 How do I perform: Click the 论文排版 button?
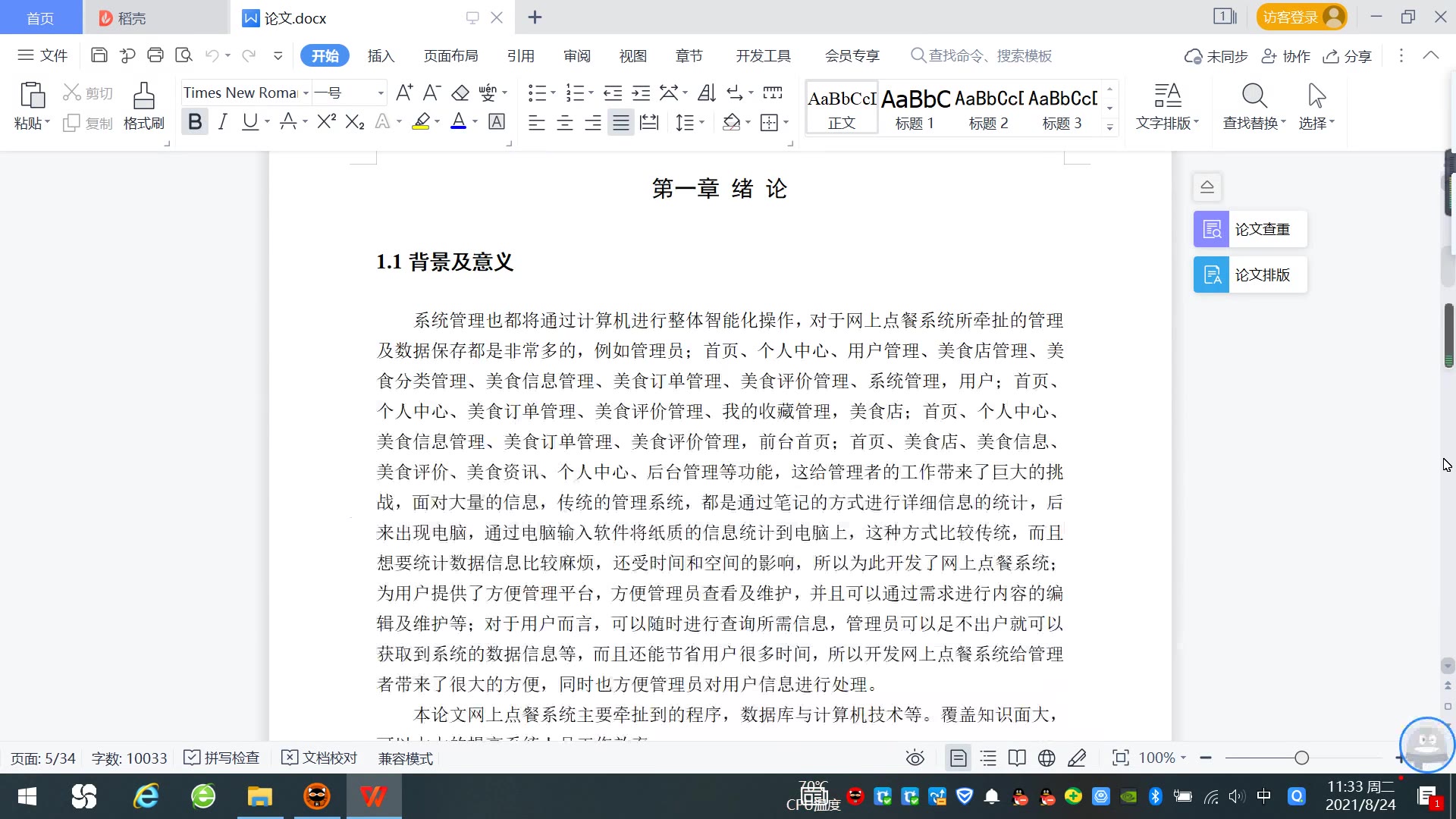click(x=1250, y=275)
